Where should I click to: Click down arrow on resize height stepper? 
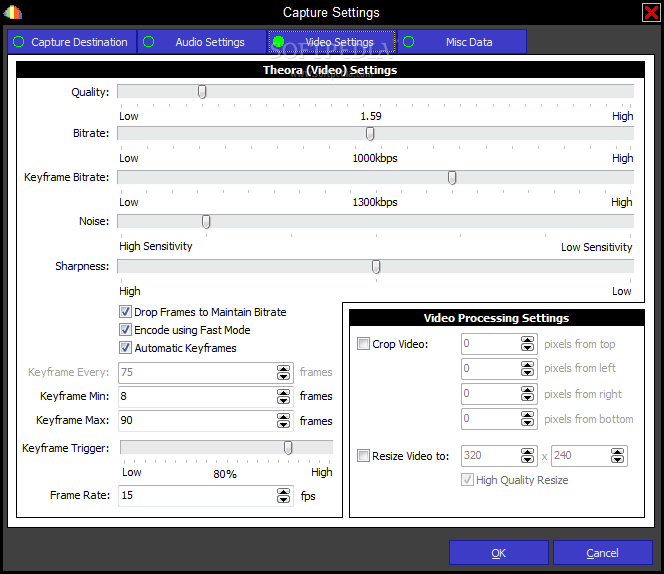(617, 460)
